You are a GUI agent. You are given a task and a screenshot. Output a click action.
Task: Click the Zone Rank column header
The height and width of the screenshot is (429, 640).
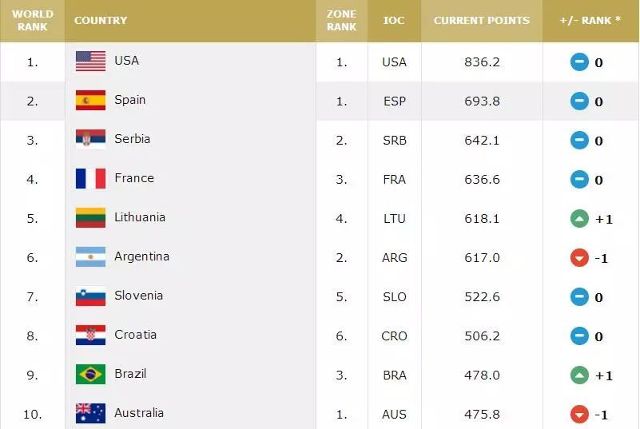[x=342, y=20]
